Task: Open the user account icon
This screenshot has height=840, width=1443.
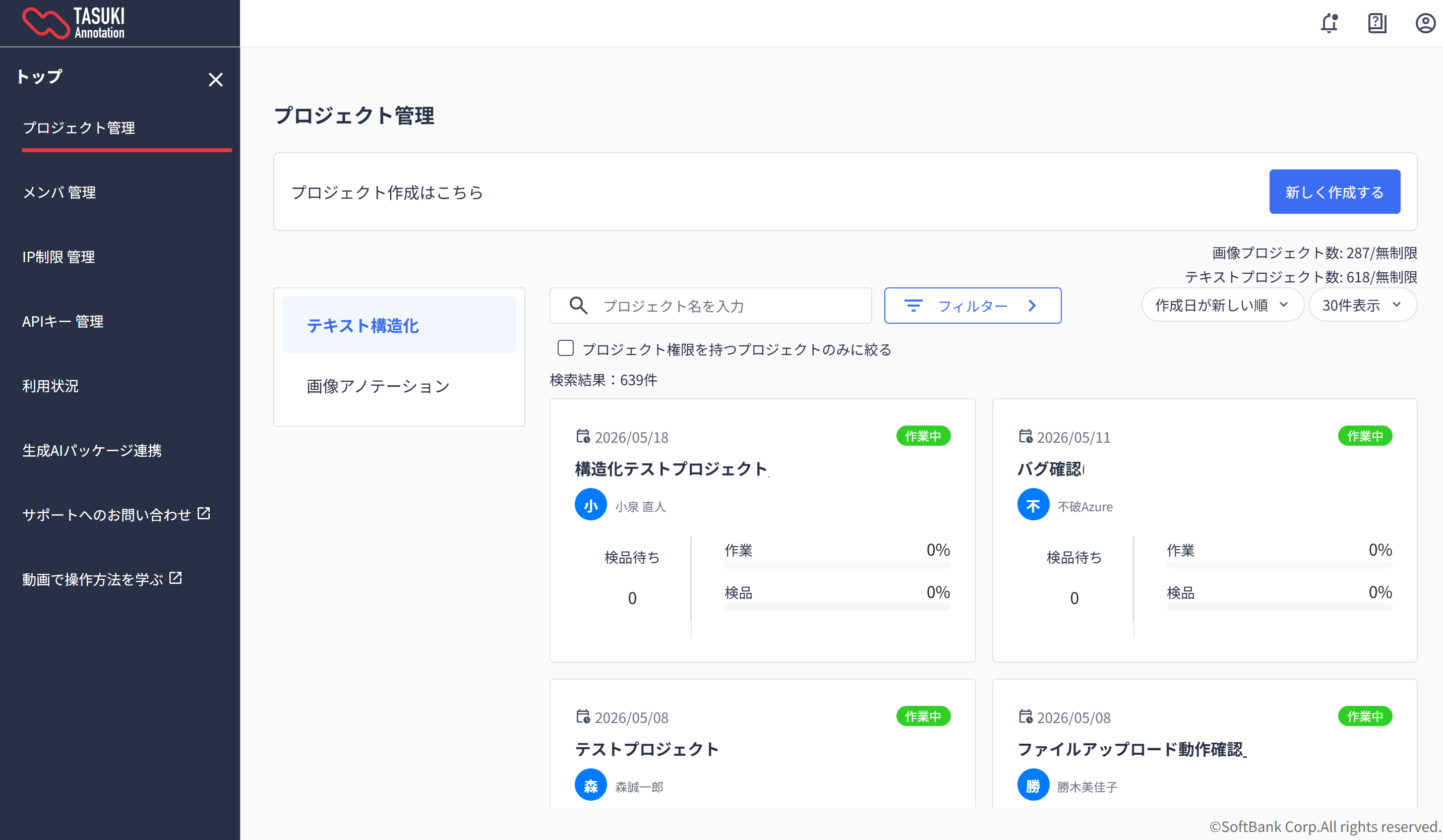Action: coord(1425,24)
